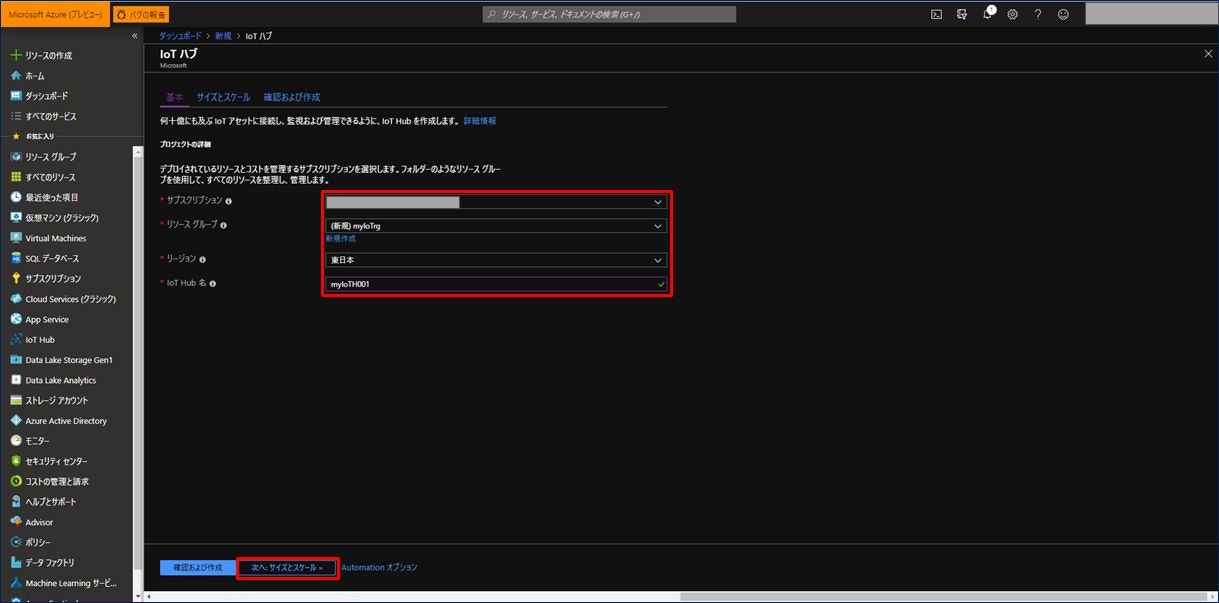
Task: Open Data Factory icon in the sidebar
Action: click(x=16, y=563)
